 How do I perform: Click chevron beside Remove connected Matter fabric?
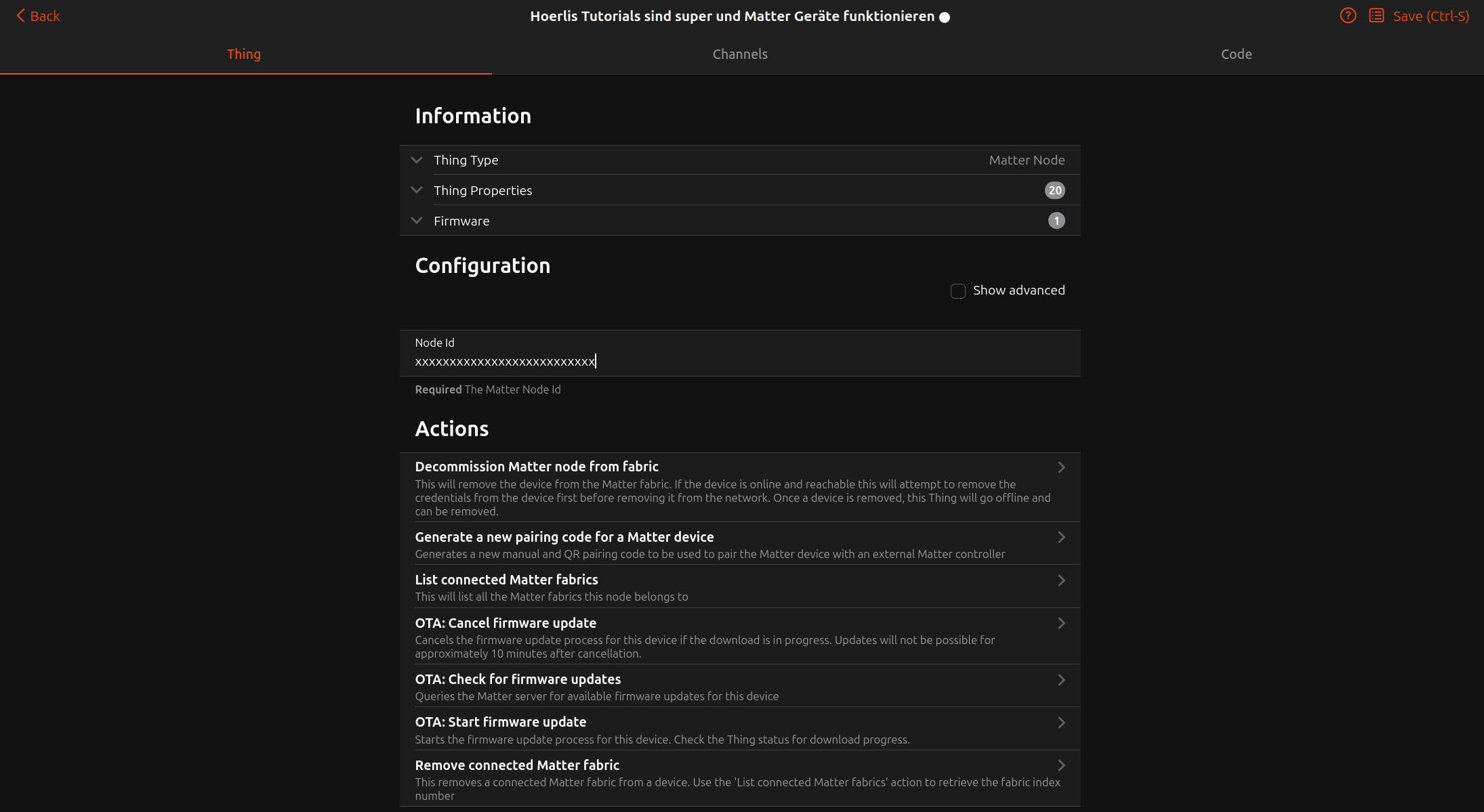(x=1061, y=765)
